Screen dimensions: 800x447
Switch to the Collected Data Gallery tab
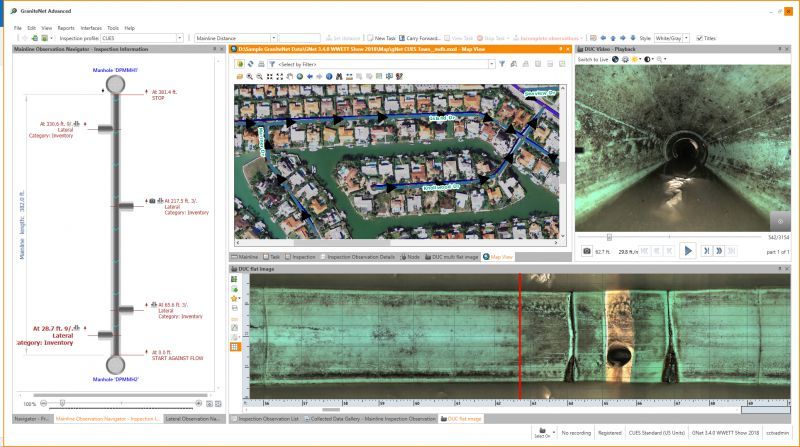point(370,418)
